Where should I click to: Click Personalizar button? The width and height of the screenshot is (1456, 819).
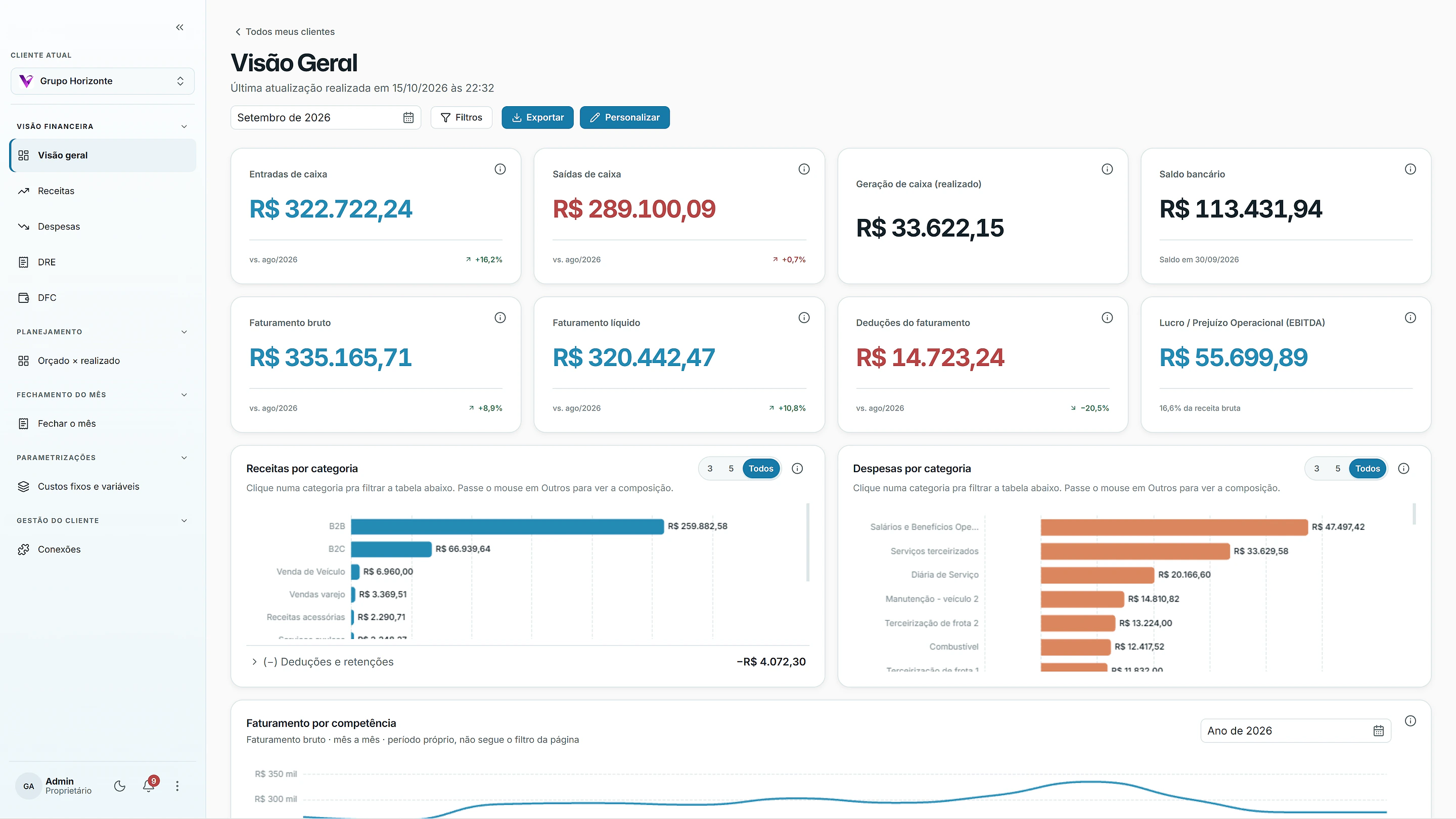coord(624,118)
